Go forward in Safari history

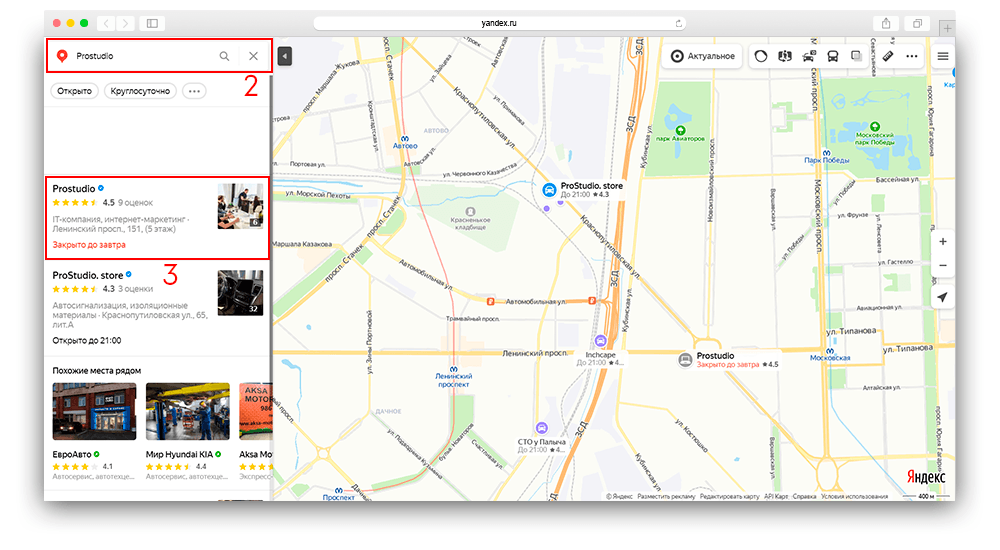coord(125,24)
